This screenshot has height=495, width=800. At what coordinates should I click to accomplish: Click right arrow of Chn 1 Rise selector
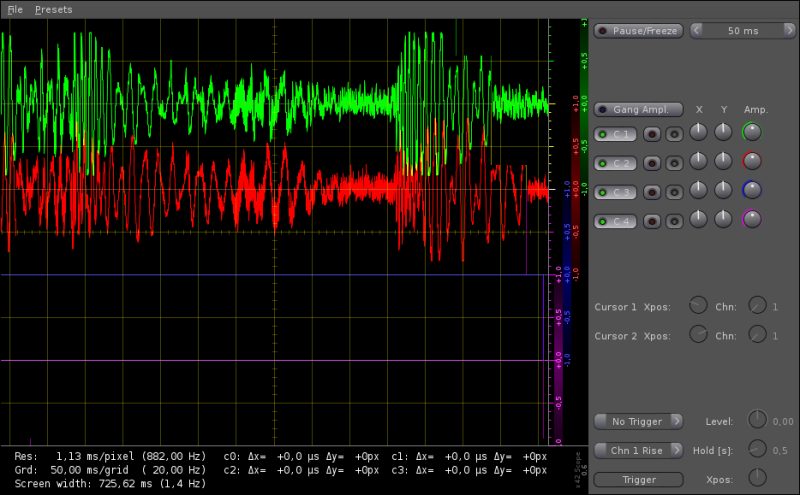676,450
